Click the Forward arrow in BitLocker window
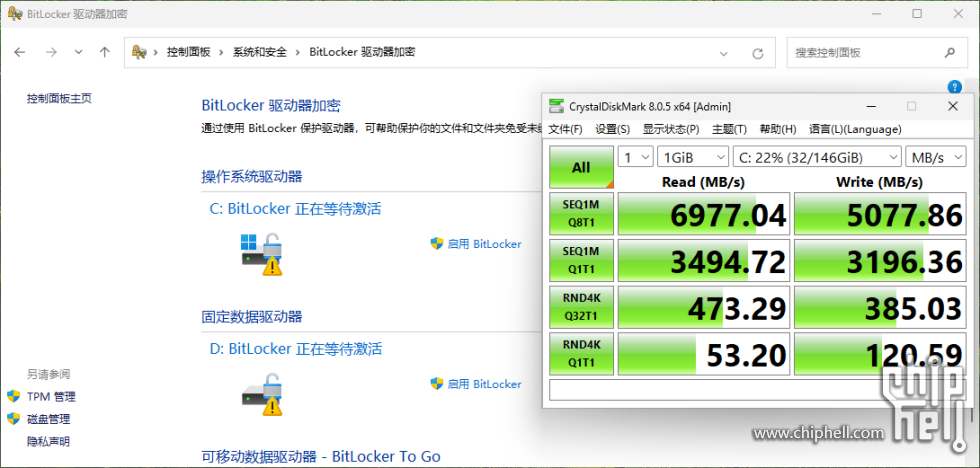The image size is (980, 468). coord(51,52)
